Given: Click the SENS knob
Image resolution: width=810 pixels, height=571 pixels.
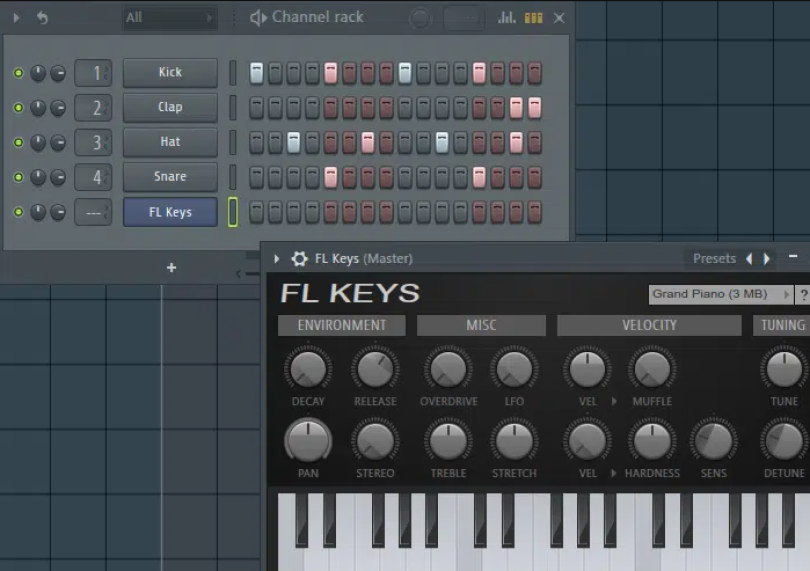Looking at the screenshot, I should tap(713, 441).
